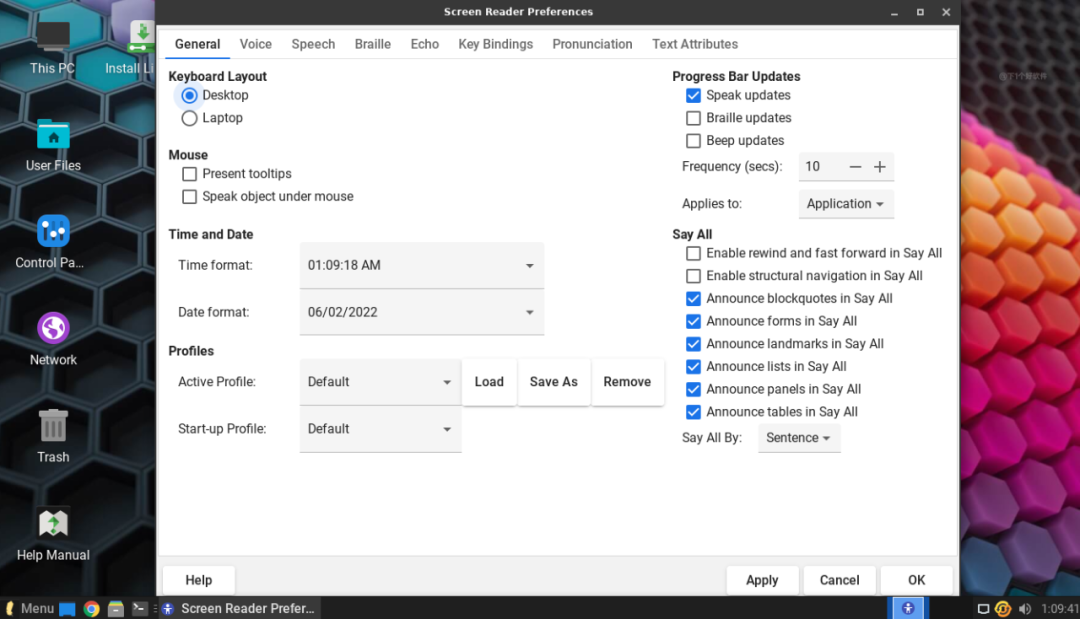Screen dimensions: 1080x619
Task: Select the Laptop keyboard layout
Action: click(190, 118)
